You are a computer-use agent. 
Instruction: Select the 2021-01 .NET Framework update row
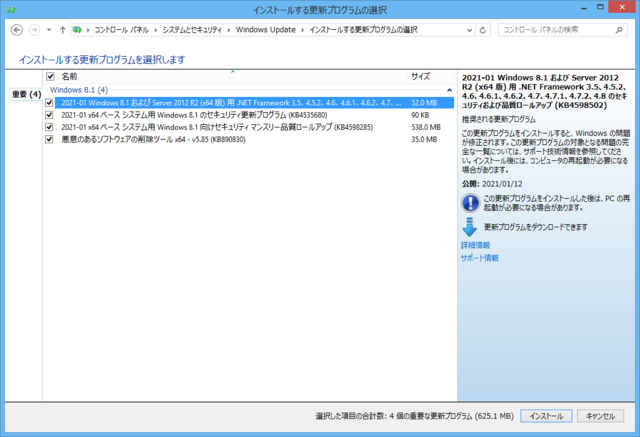pos(254,103)
